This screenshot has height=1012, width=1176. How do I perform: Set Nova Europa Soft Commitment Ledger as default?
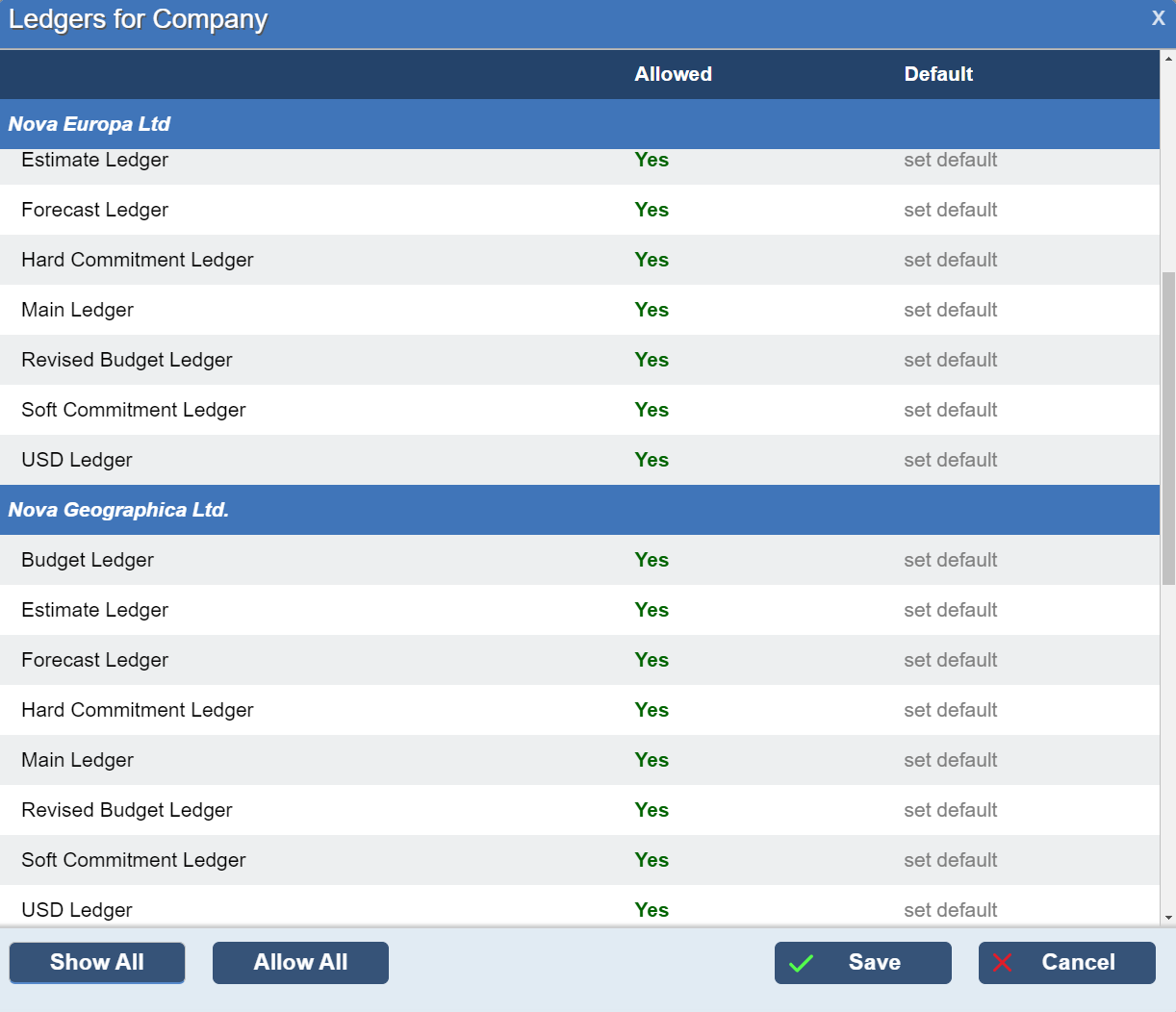pyautogui.click(x=950, y=410)
